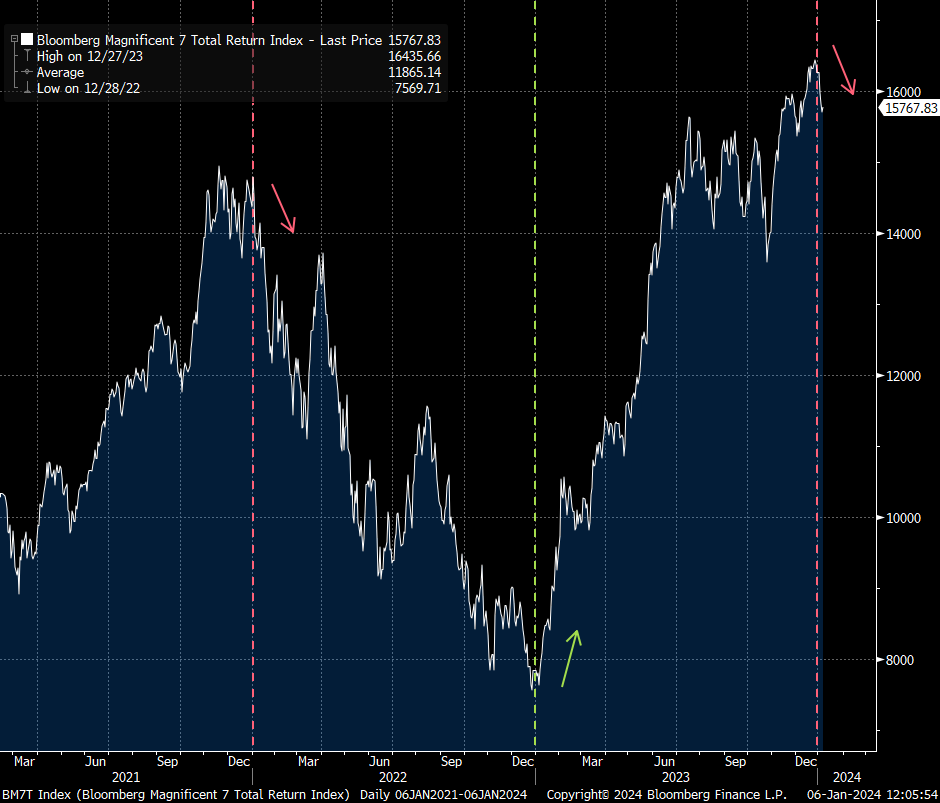Select the pink dashed vertical line at 2024 start
The width and height of the screenshot is (940, 803).
tap(818, 400)
